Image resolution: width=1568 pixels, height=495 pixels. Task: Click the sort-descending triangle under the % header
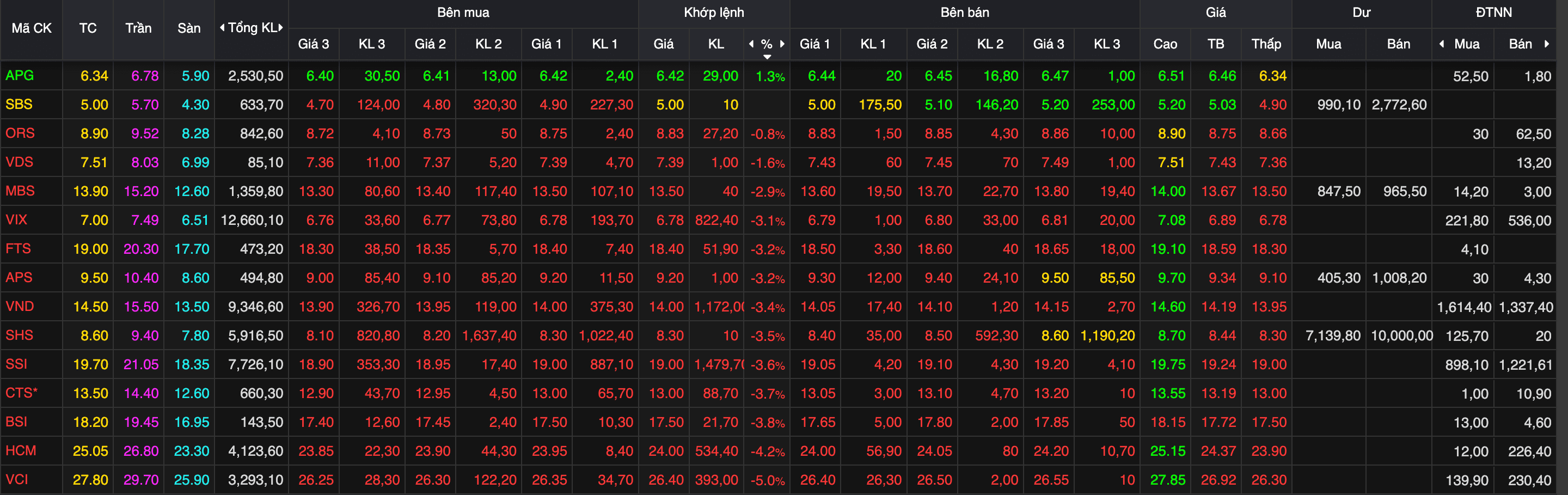[x=767, y=57]
